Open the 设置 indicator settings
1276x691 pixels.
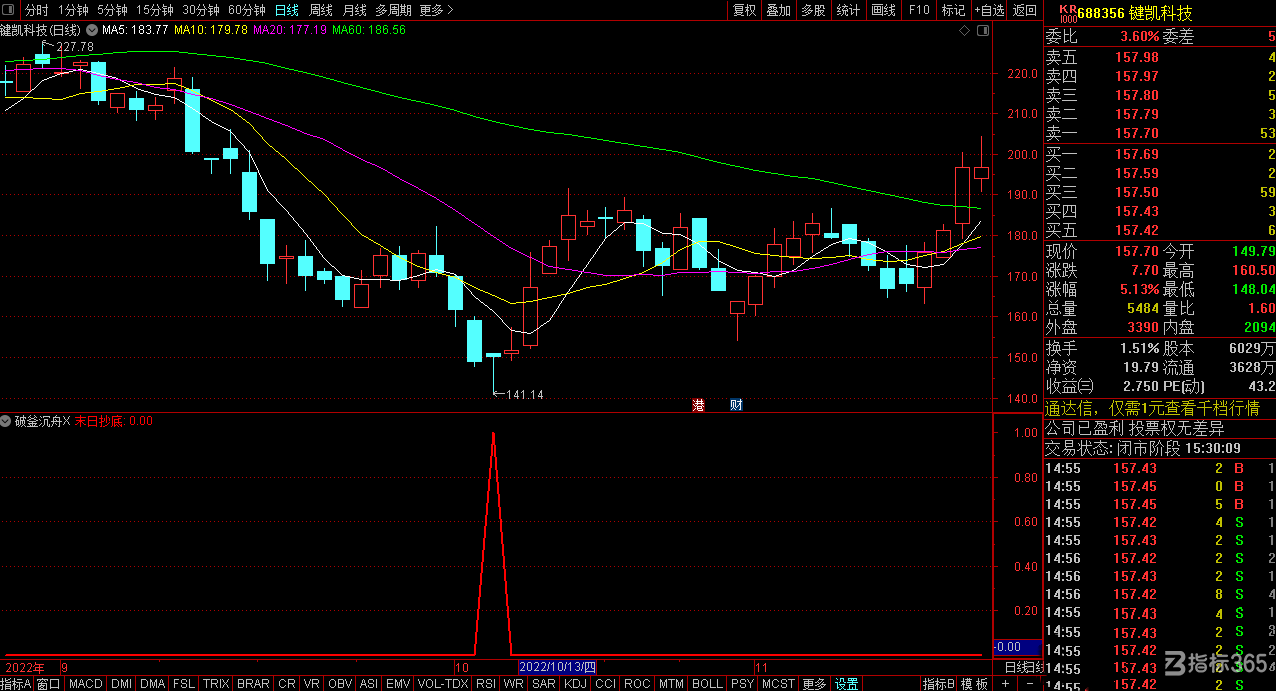[847, 684]
